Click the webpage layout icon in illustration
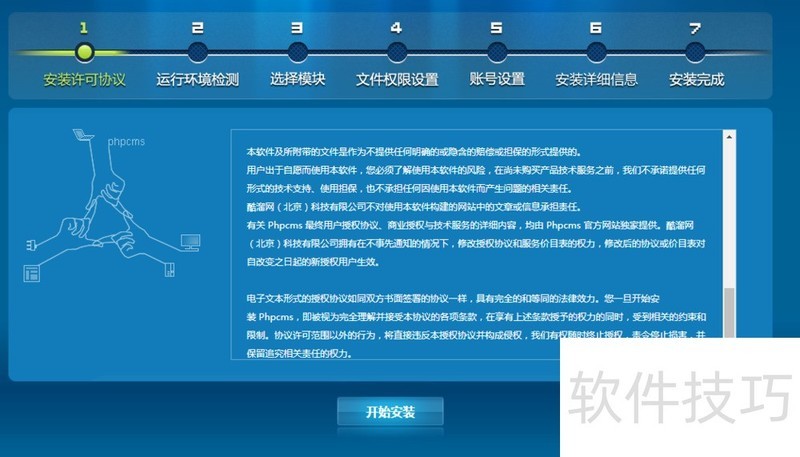800x457 pixels. pyautogui.click(x=32, y=273)
